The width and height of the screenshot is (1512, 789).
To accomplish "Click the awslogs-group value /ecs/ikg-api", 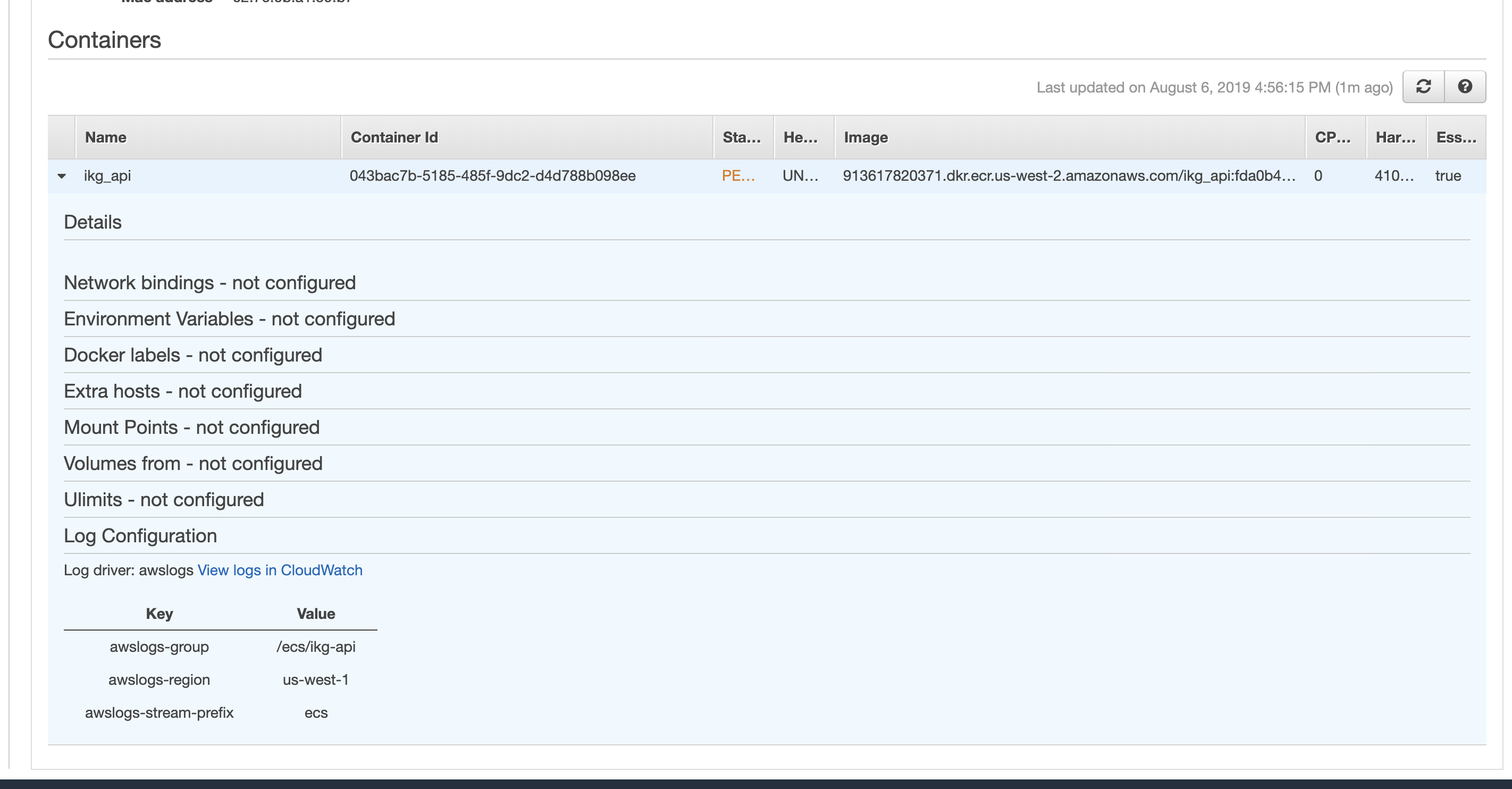I will pos(316,647).
